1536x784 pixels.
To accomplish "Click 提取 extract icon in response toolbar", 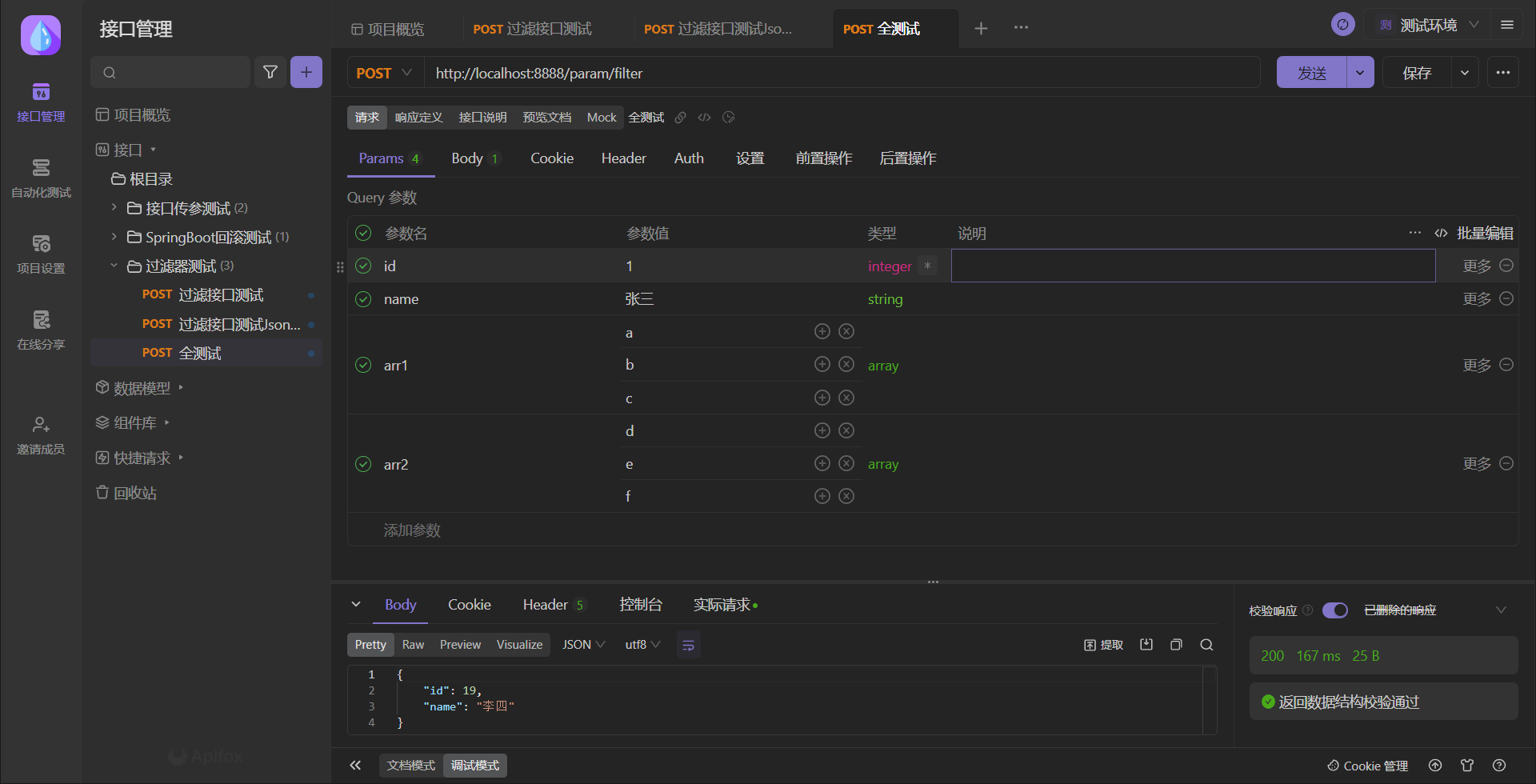I will click(1103, 645).
